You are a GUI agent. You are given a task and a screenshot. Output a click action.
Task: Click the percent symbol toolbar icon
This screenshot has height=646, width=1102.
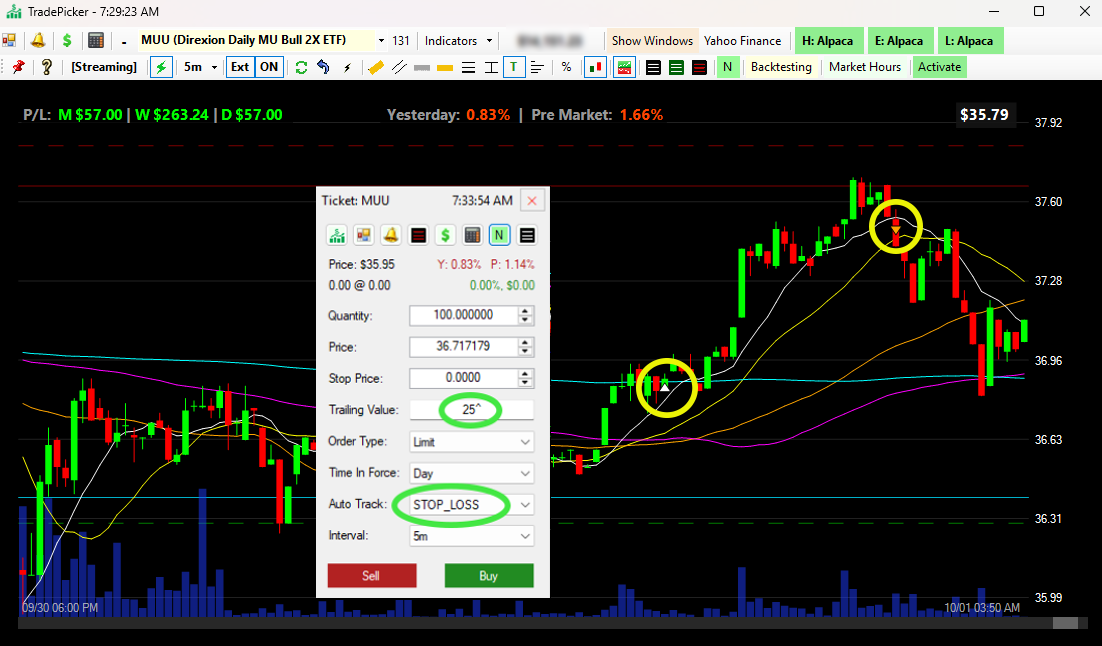coord(566,67)
